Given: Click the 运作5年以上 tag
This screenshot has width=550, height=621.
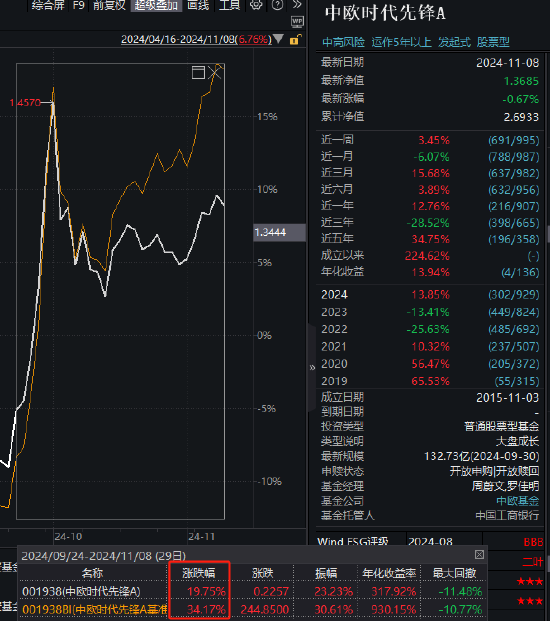Looking at the screenshot, I should coord(401,42).
